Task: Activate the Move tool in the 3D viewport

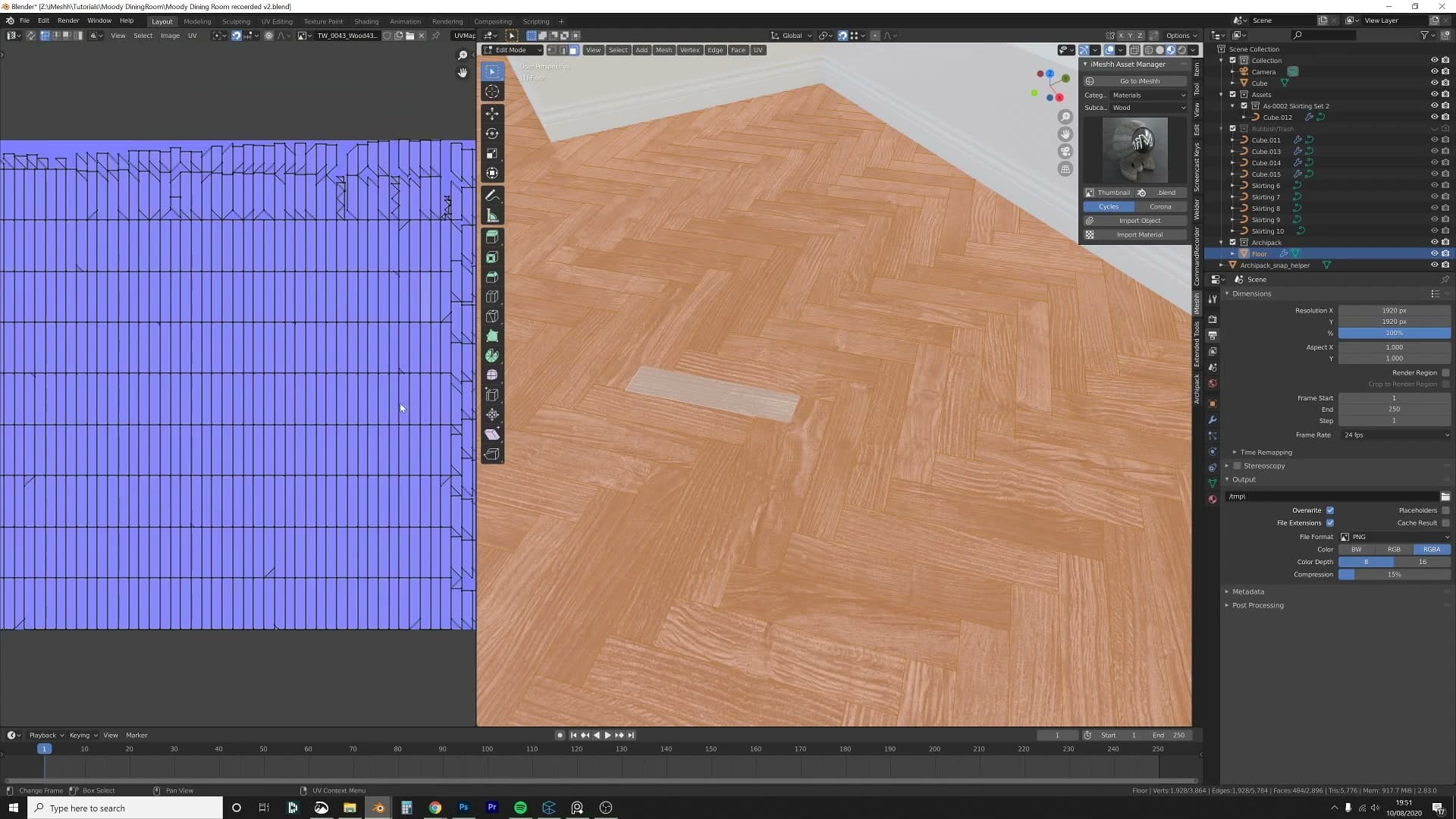Action: (x=492, y=114)
